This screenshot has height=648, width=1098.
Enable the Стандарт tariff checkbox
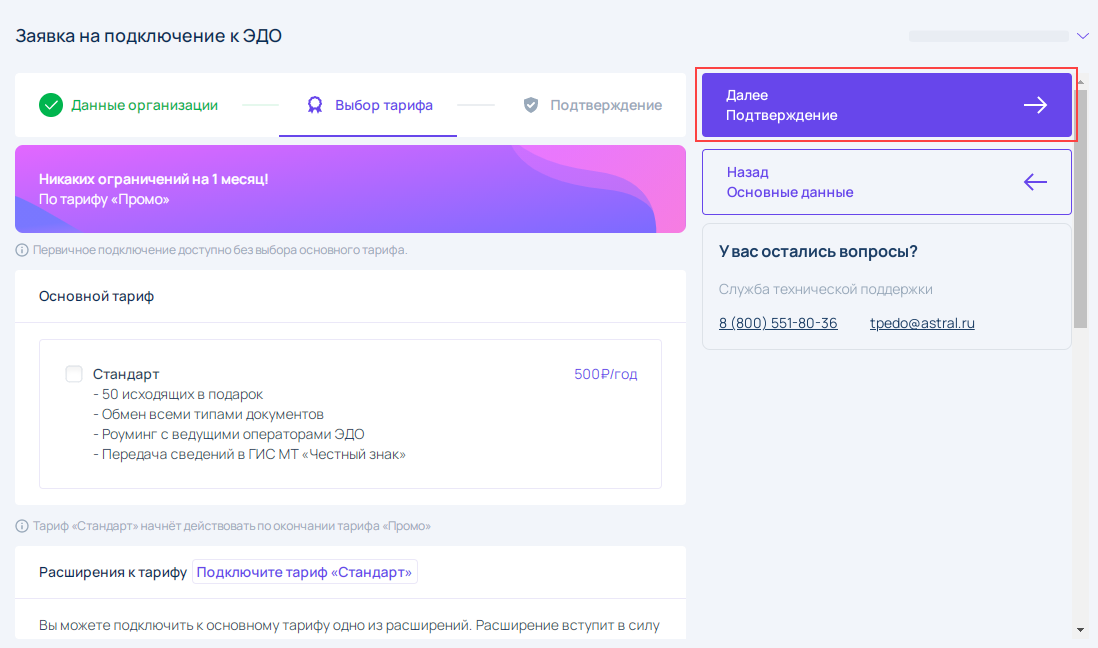point(74,374)
